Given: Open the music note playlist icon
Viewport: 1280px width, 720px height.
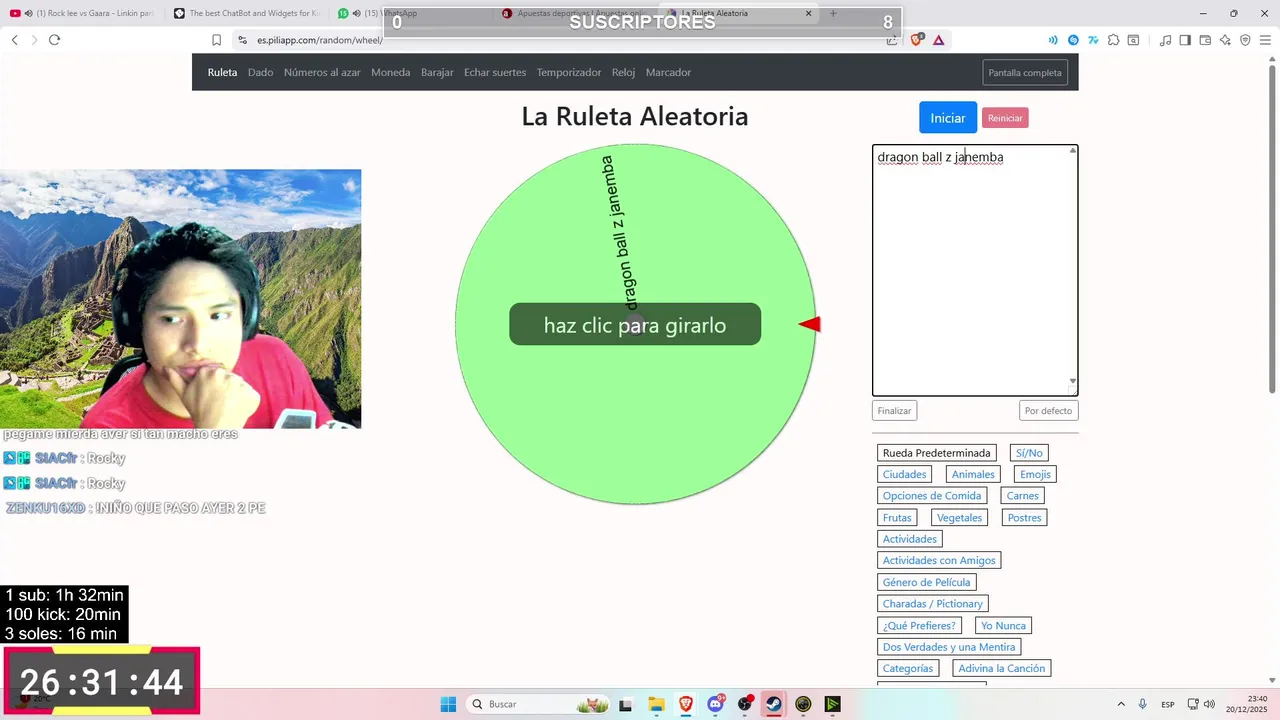Looking at the screenshot, I should (x=1165, y=40).
